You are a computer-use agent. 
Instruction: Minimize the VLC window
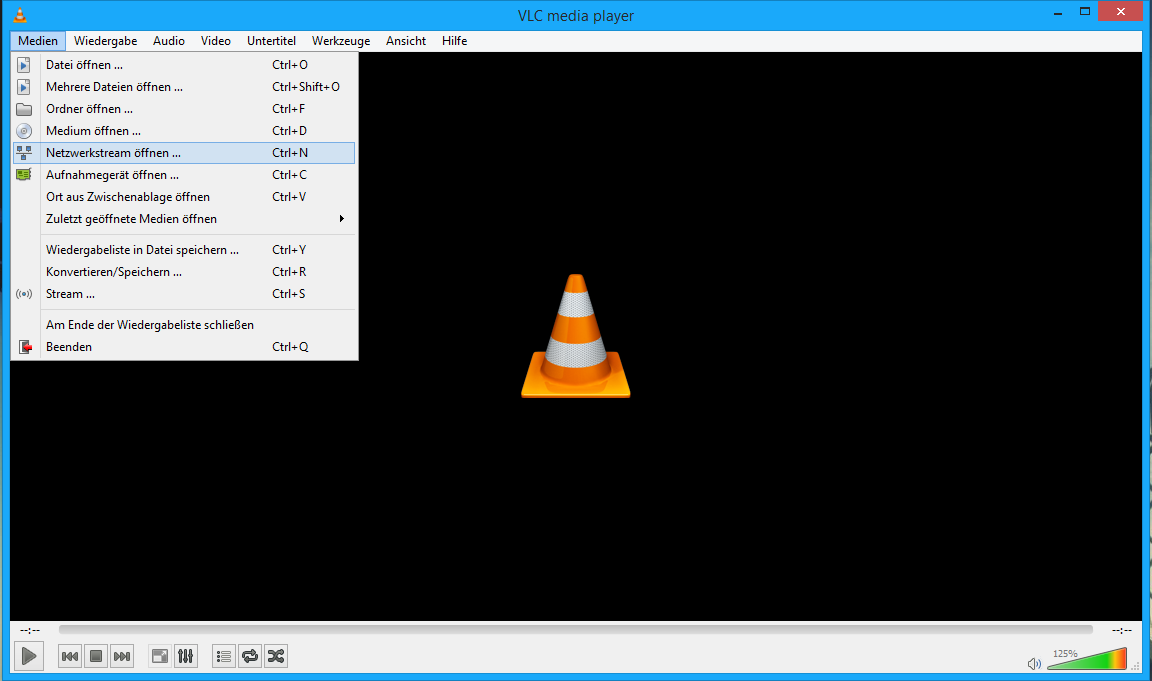(1059, 12)
